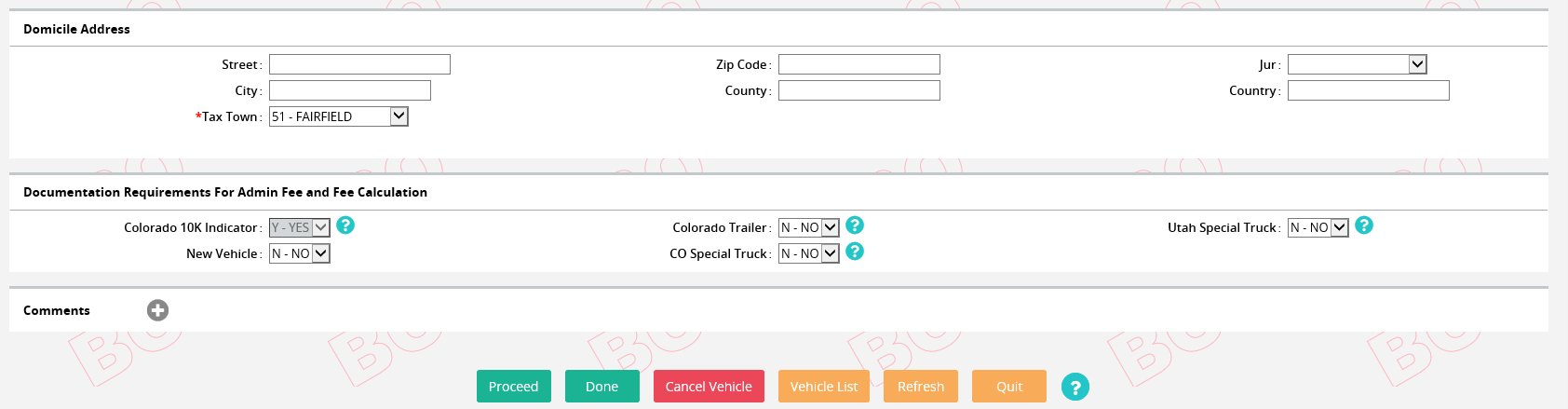
Task: Expand the Tax Town dropdown
Action: 339,116
